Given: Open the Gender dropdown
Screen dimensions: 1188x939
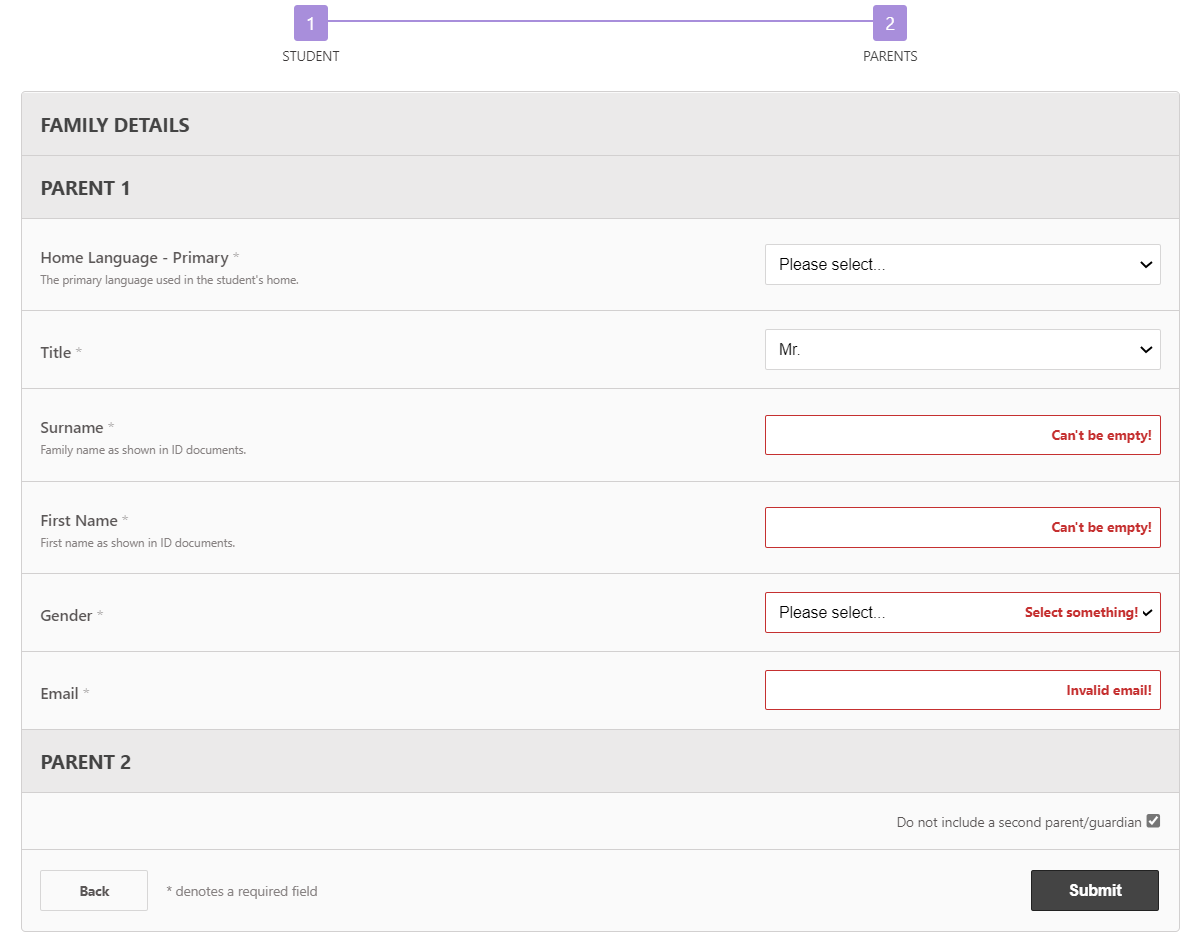Looking at the screenshot, I should point(962,612).
